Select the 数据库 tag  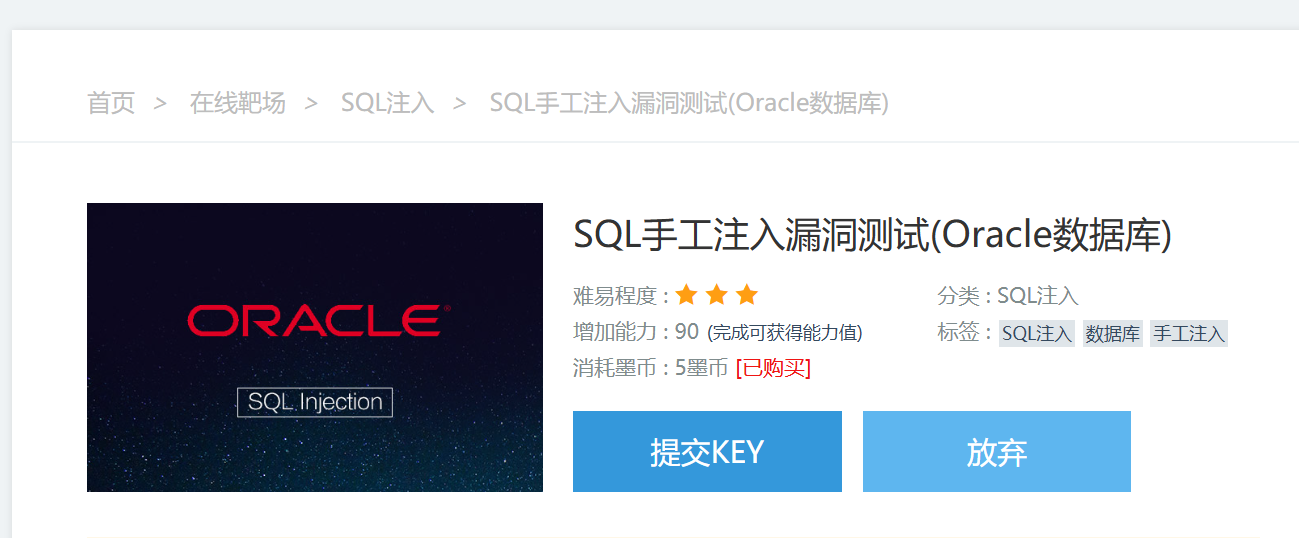point(1113,334)
